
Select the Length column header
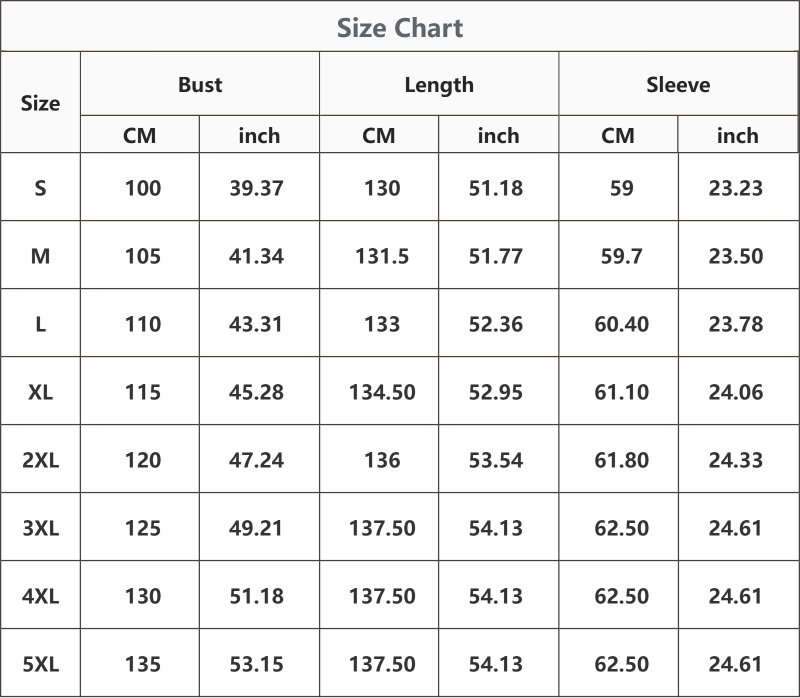tap(439, 85)
